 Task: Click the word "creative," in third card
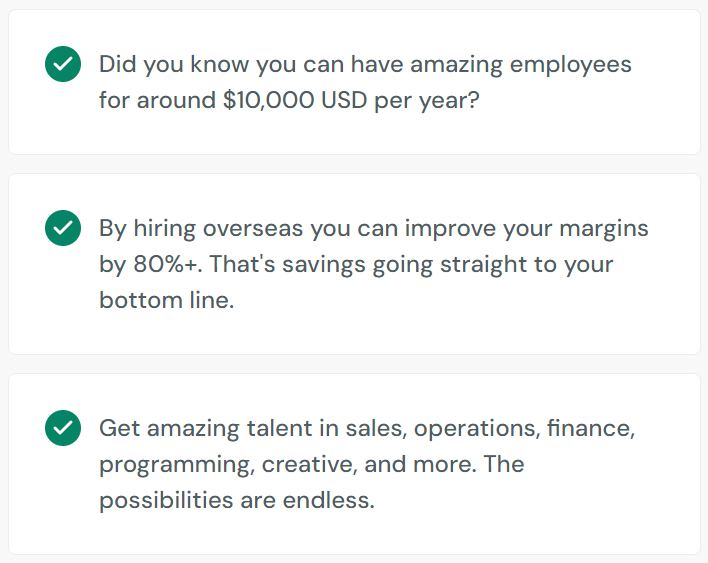click(309, 465)
